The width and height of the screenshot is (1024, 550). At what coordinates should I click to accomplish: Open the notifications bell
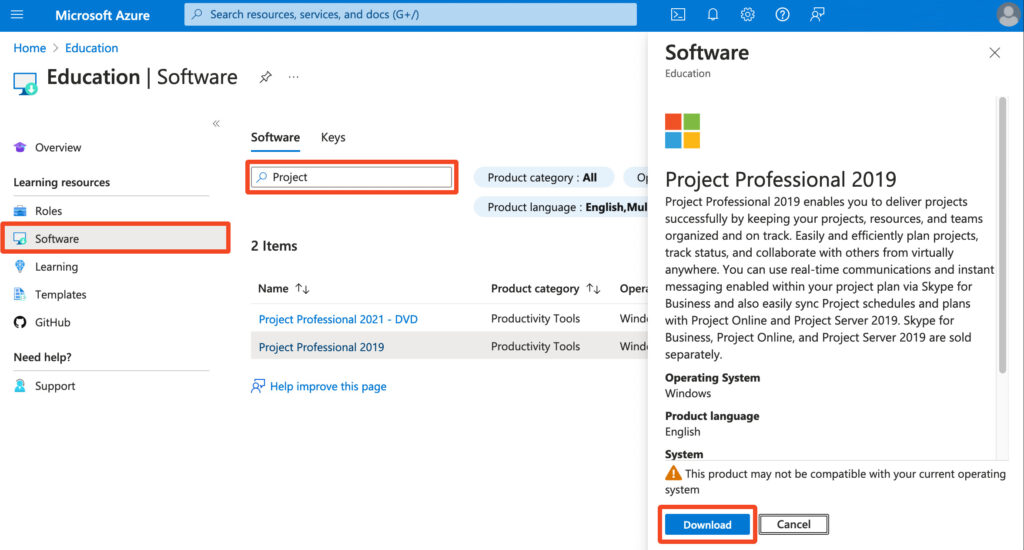point(713,15)
